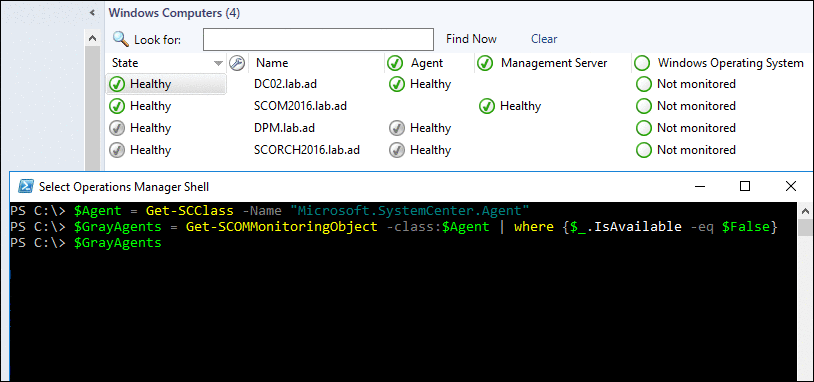Screen dimensions: 814x382
Task: Click Not monitored circle icon for DC02.lab.ad
Action: (x=644, y=84)
